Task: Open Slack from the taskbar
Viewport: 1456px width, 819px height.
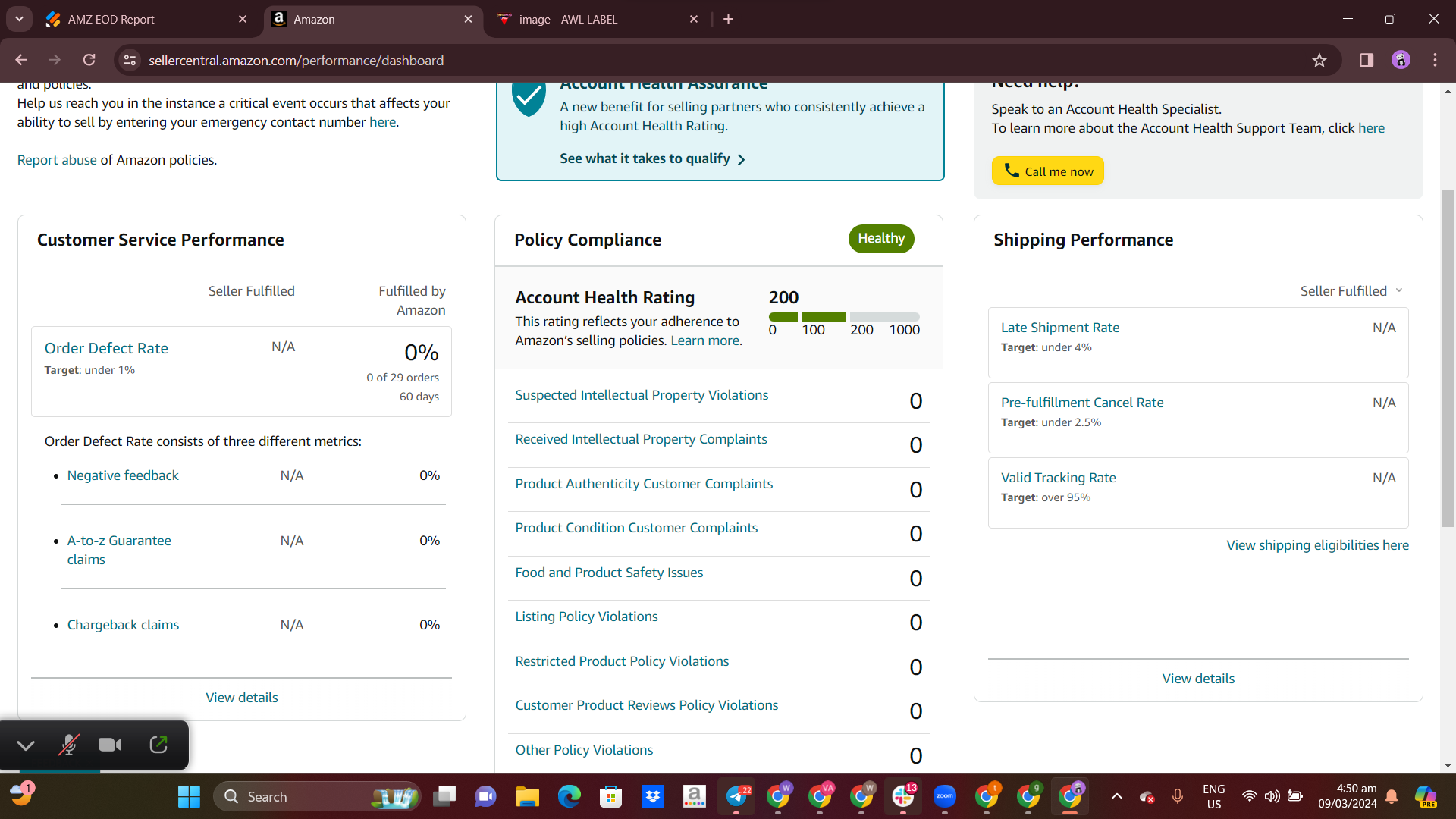Action: 903,796
